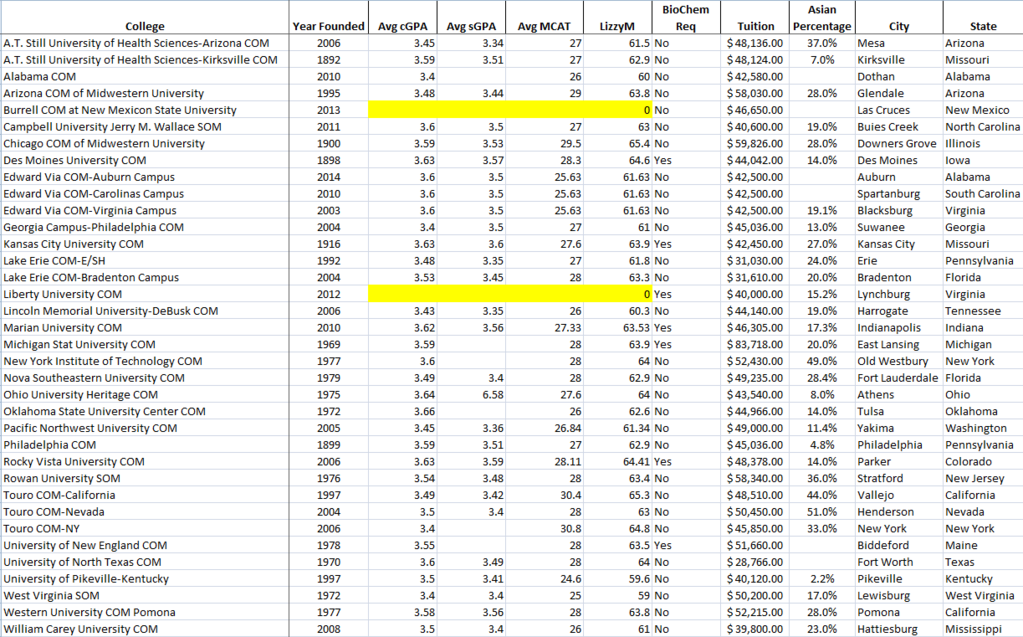Image resolution: width=1023 pixels, height=637 pixels.
Task: Click the 1892 year founded cell
Action: pos(328,60)
